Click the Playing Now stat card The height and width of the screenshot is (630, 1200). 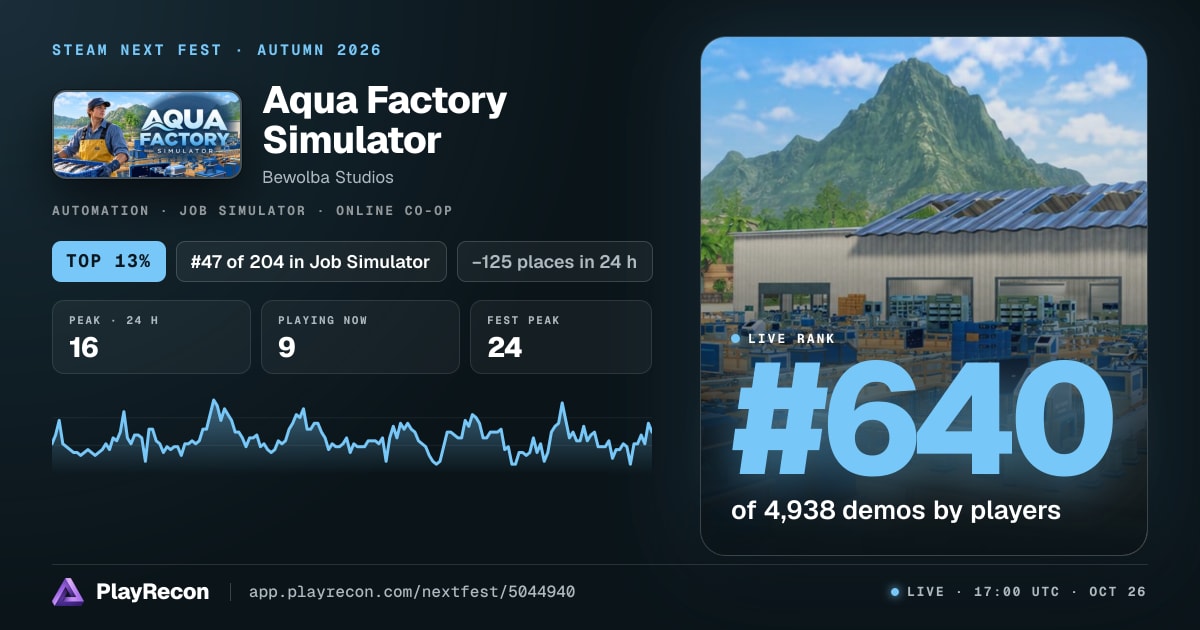click(360, 337)
